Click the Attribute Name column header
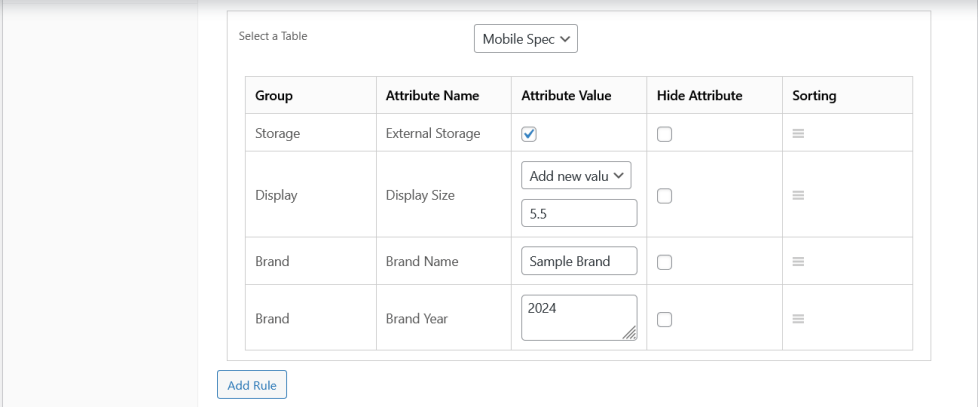978x407 pixels. [x=432, y=95]
